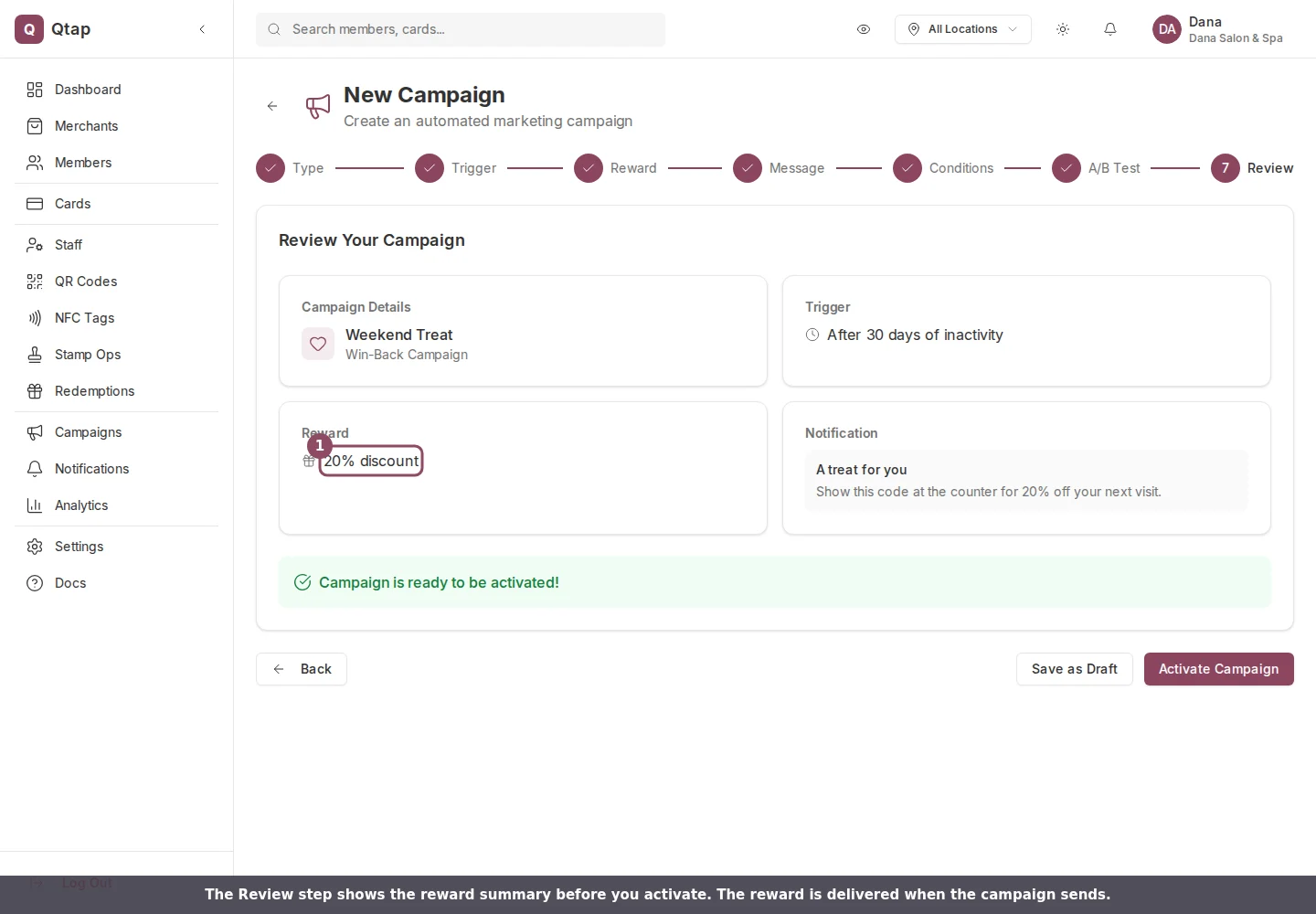Viewport: 1316px width, 914px height.
Task: Jump to the Message step
Action: [779, 168]
